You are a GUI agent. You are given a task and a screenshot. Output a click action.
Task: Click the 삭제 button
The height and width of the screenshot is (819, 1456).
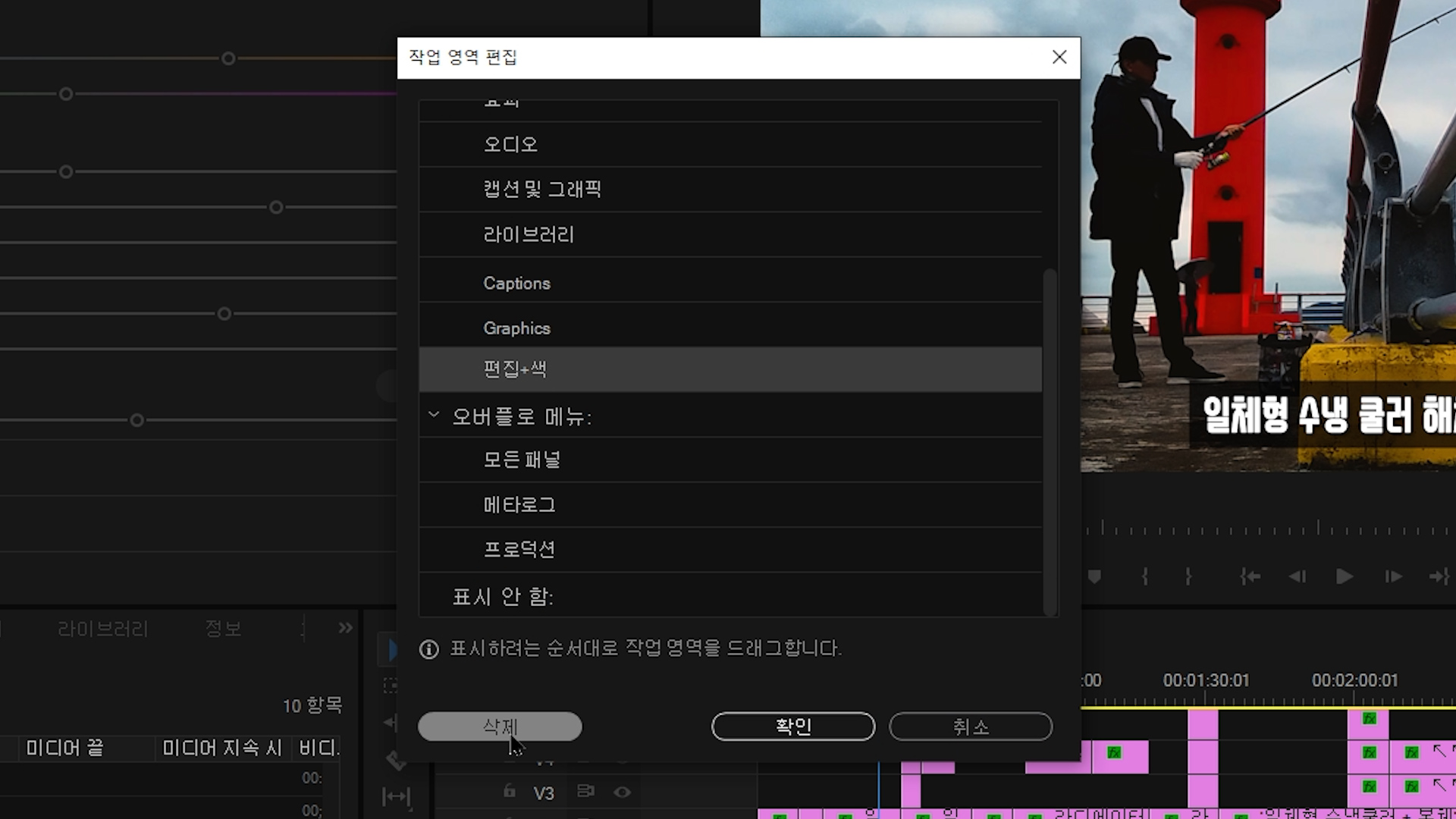(500, 726)
